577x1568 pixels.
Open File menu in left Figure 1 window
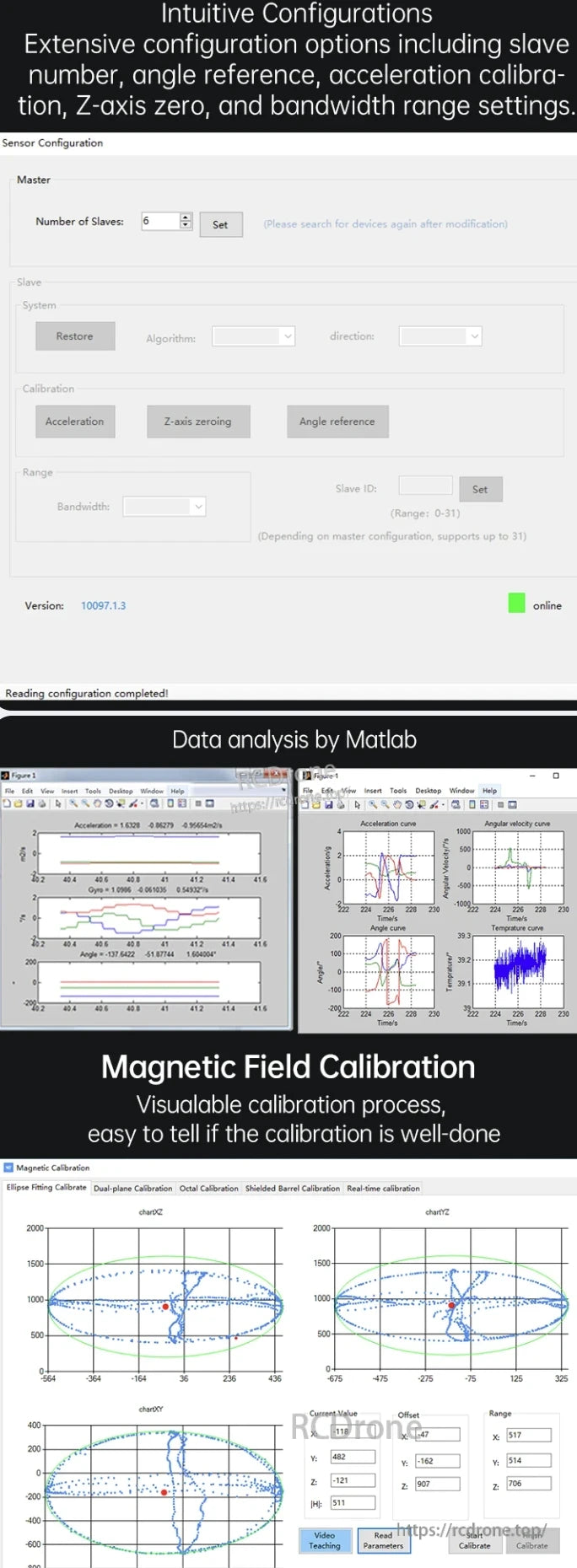(9, 791)
